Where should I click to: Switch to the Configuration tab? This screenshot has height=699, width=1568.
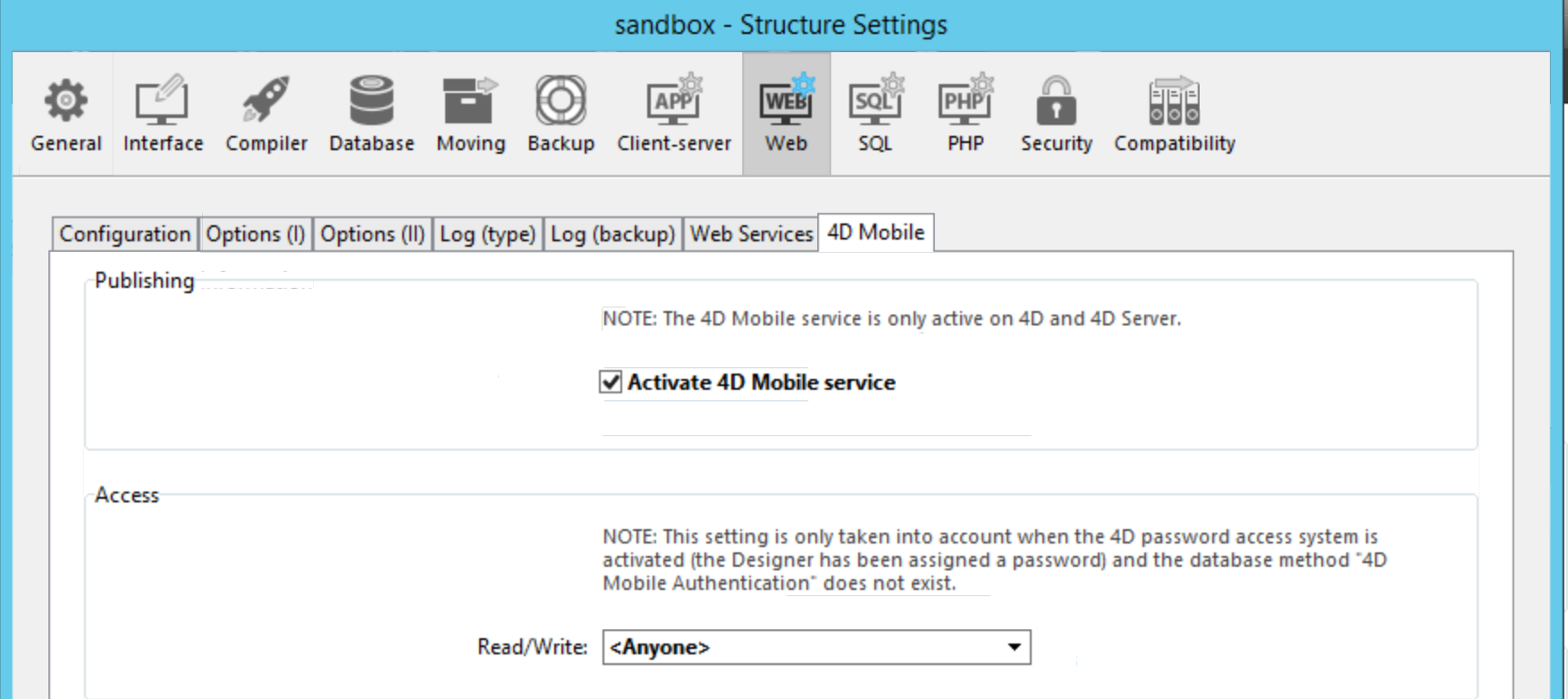click(125, 234)
